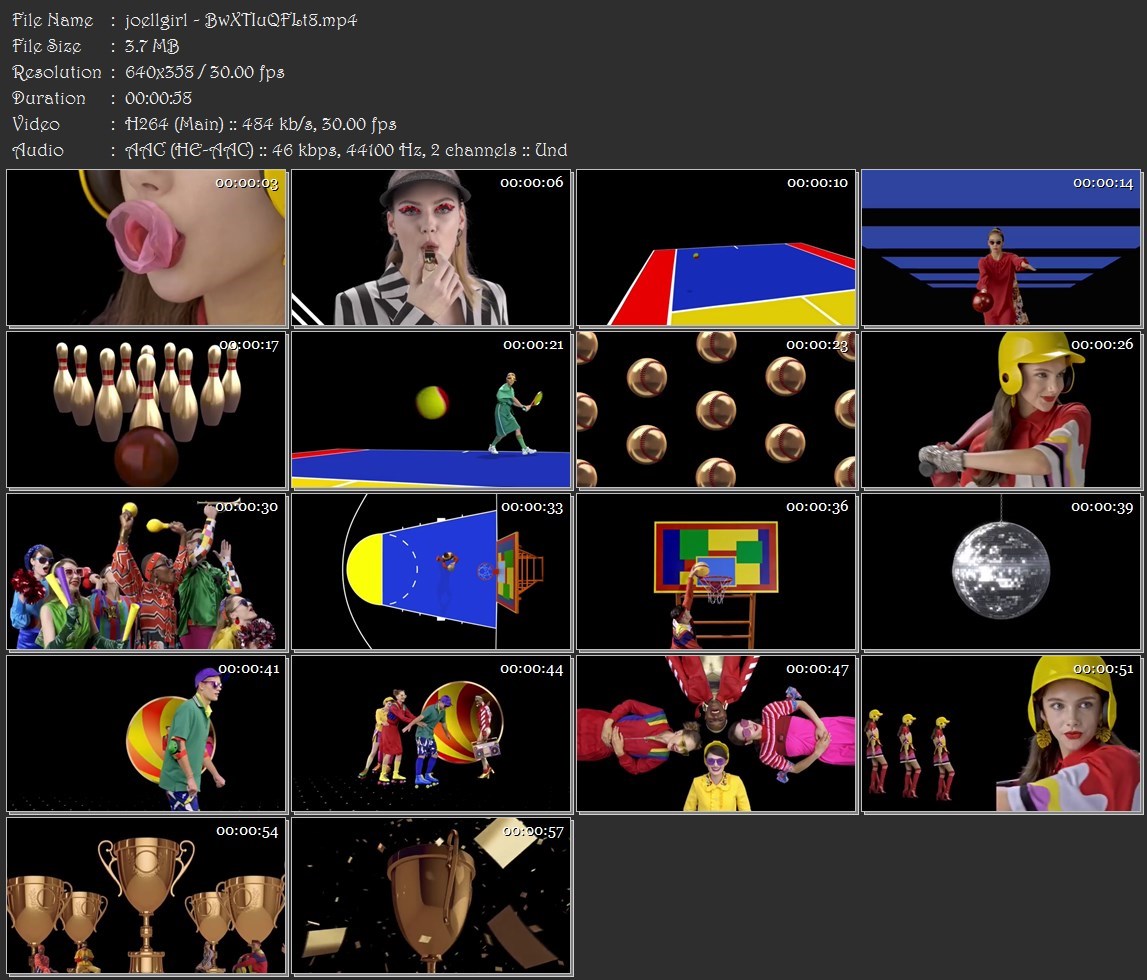Click the 00:00:39 timestamp
Screen dimensions: 1147x980
coord(1102,507)
